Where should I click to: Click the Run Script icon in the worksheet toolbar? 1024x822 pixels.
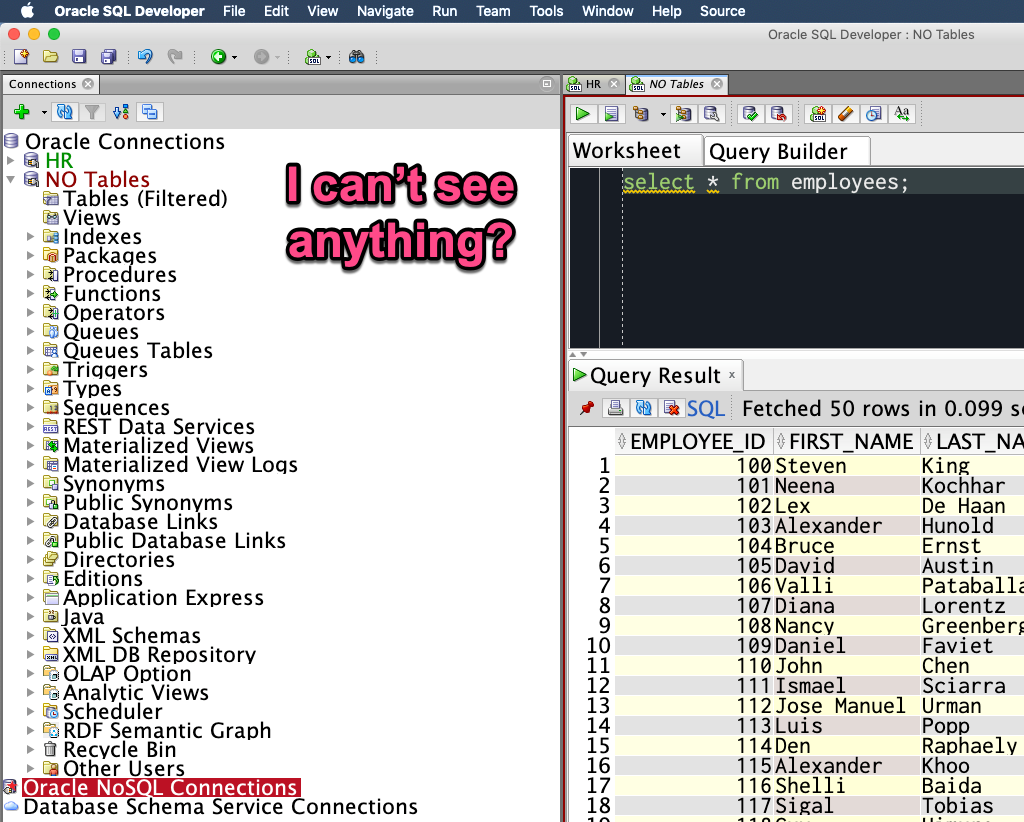[x=611, y=114]
